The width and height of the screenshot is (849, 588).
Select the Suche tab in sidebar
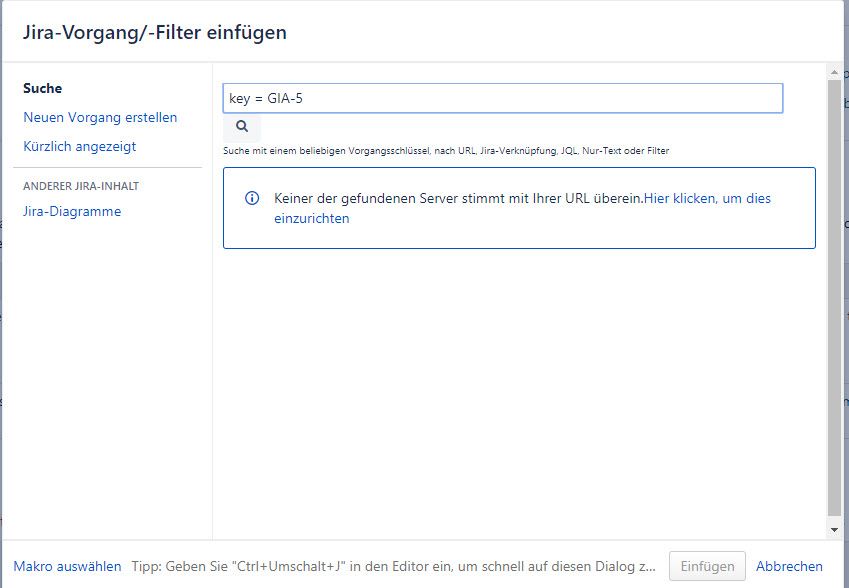pyautogui.click(x=42, y=88)
